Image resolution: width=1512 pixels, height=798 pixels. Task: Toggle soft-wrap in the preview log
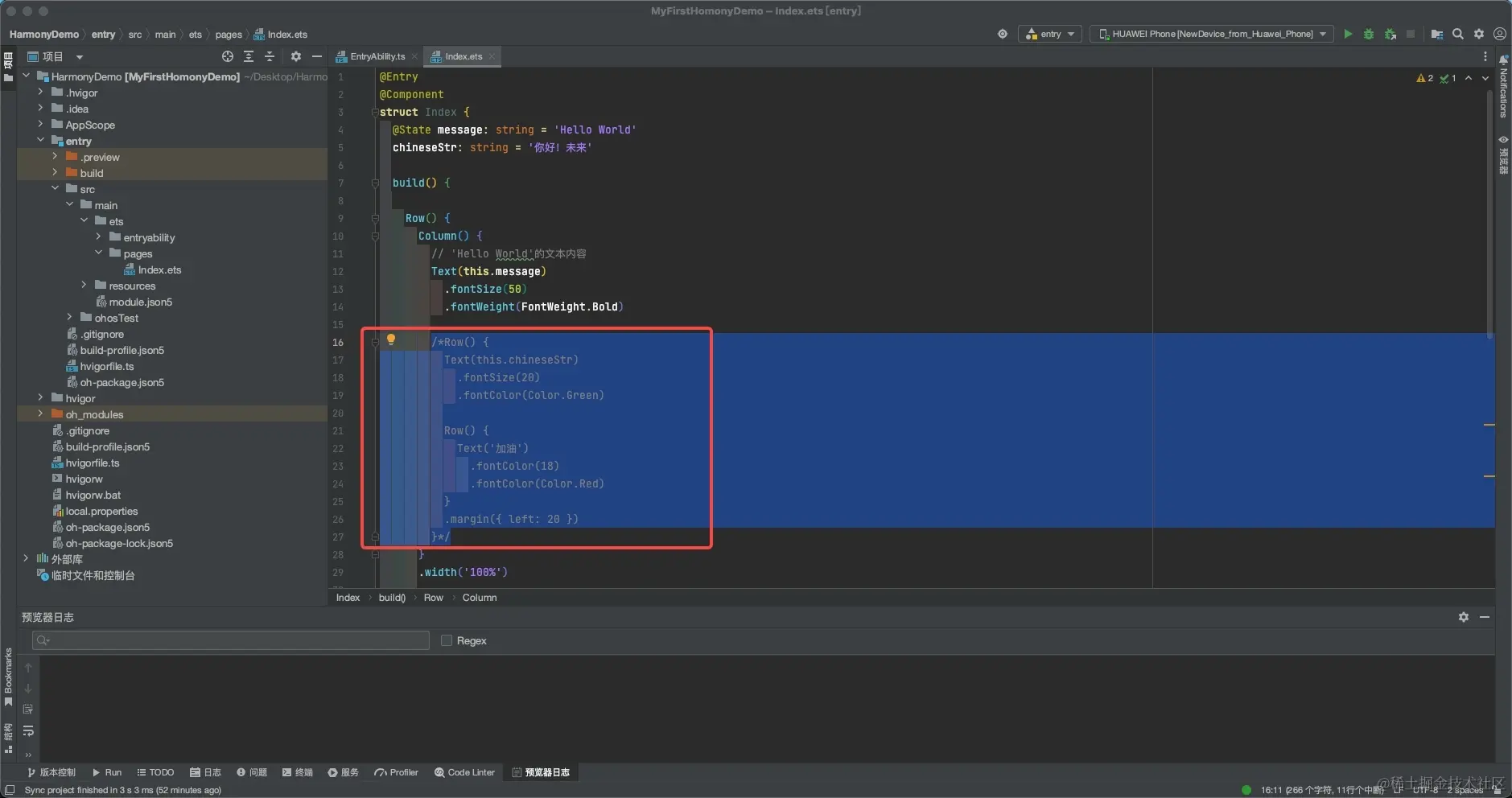tap(28, 730)
